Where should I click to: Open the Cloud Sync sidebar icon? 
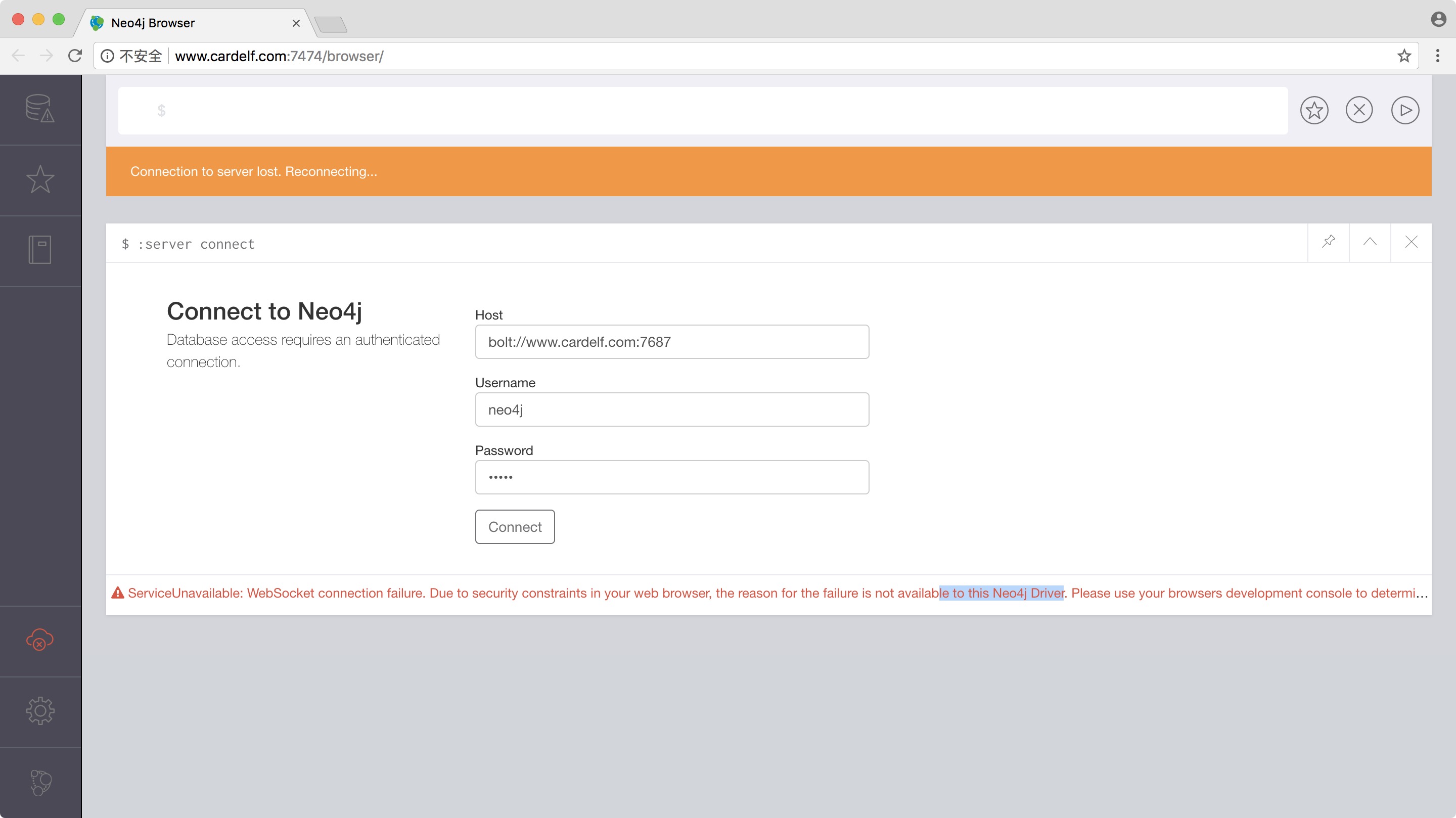40,640
